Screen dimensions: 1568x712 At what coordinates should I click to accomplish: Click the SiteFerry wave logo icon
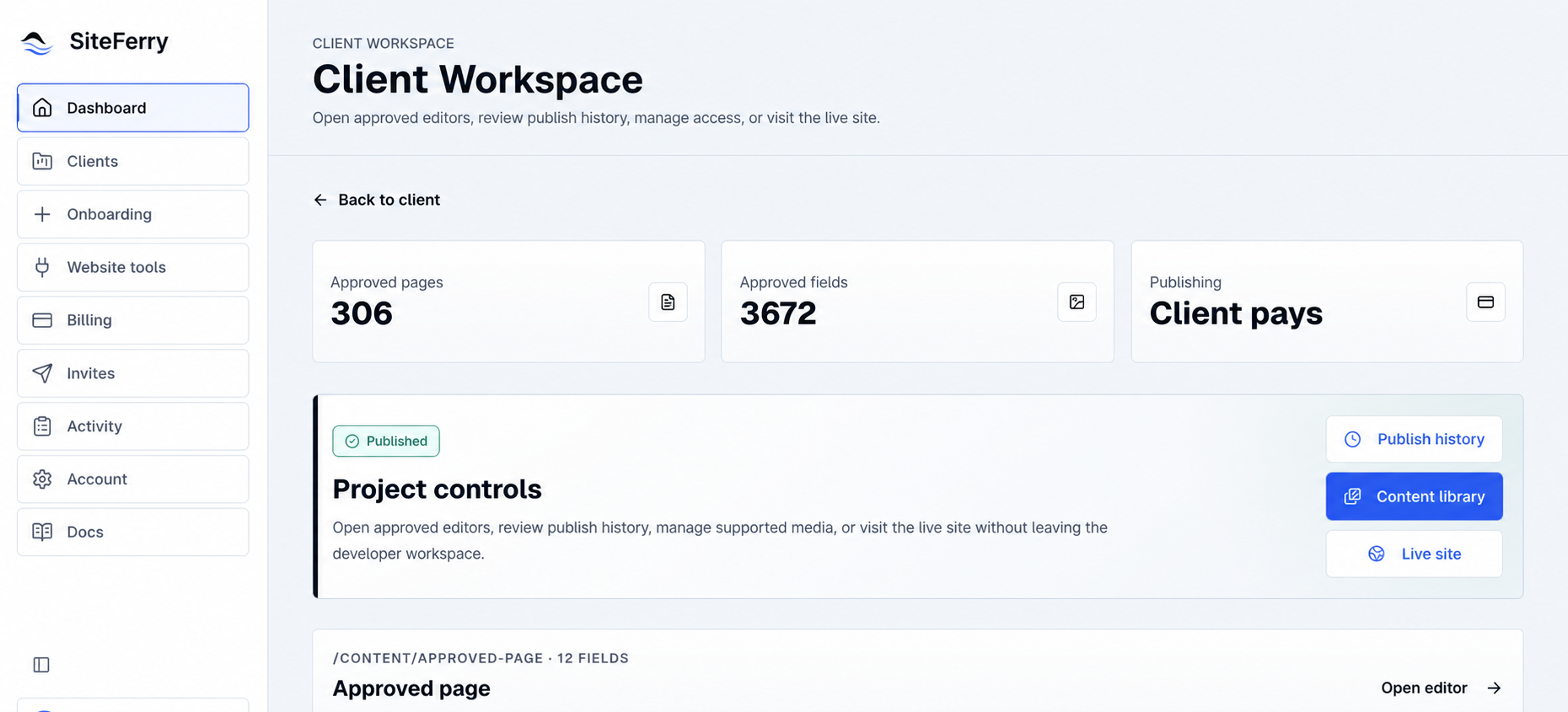[x=37, y=41]
